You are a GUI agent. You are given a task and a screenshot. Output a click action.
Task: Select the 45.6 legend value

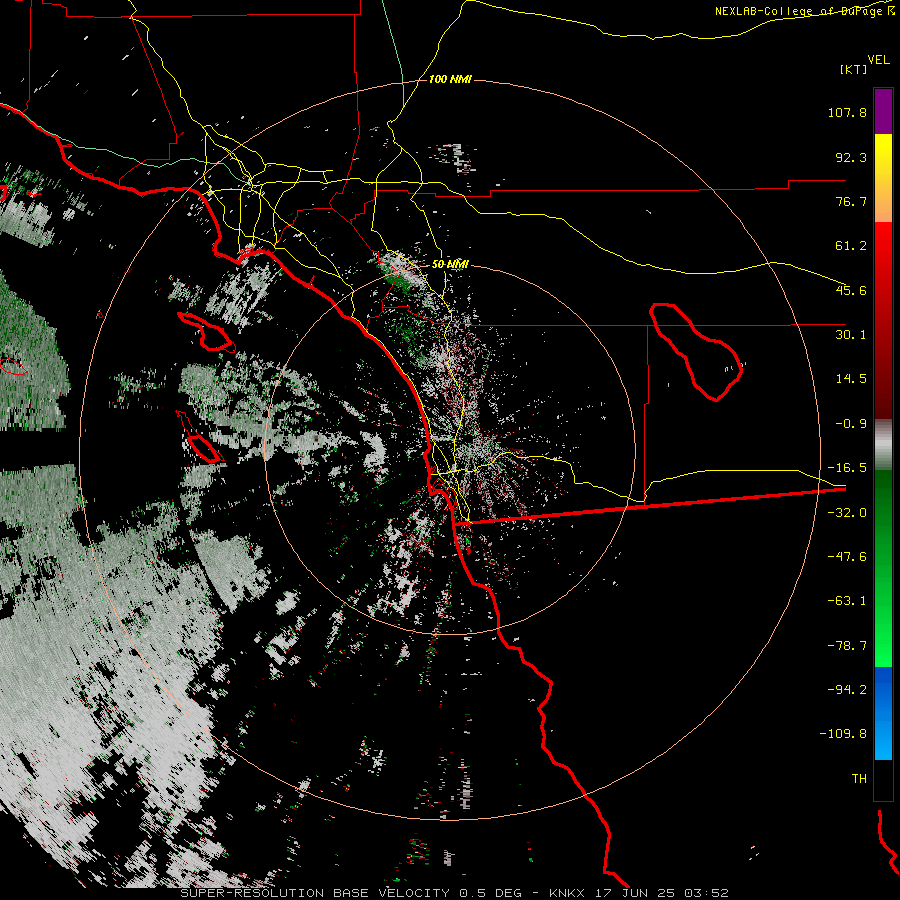pyautogui.click(x=851, y=290)
